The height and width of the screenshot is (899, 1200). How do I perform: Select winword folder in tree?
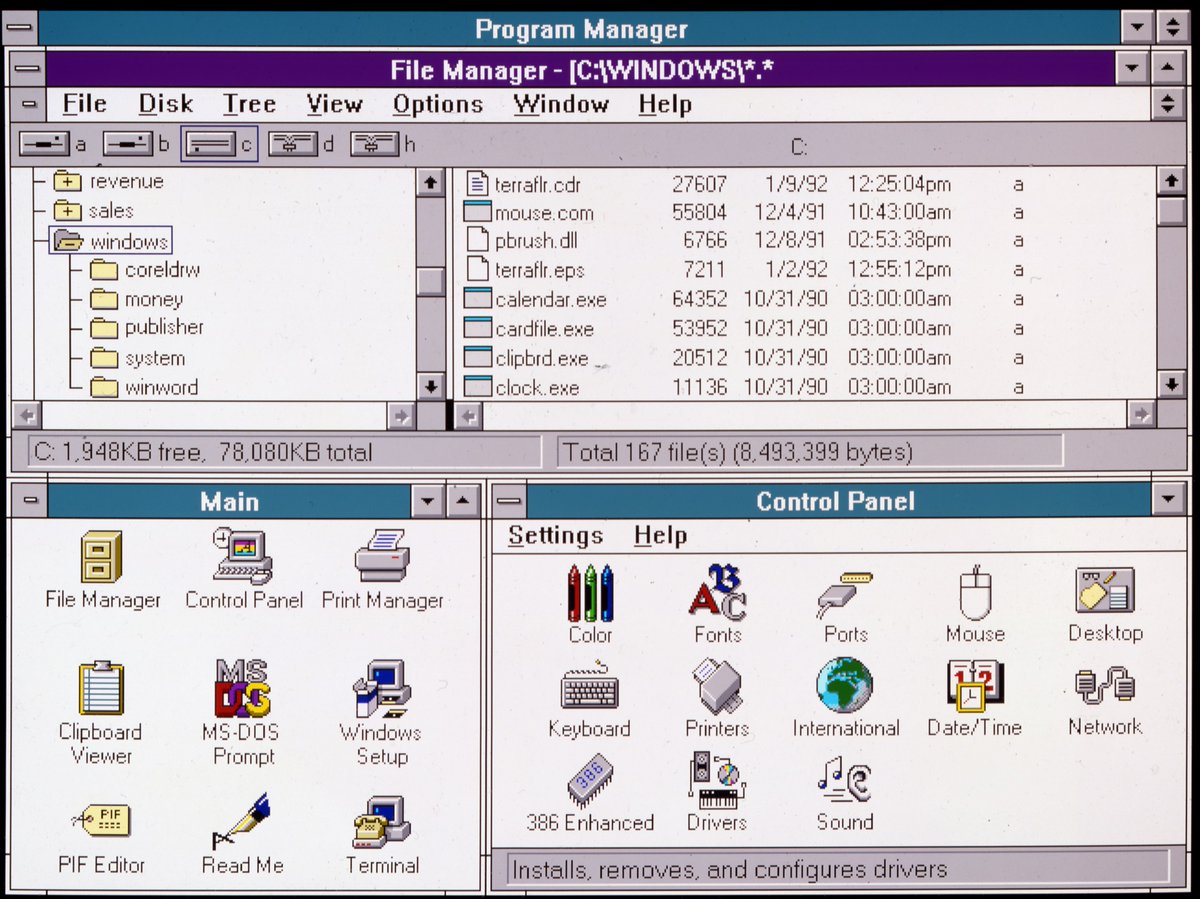143,387
